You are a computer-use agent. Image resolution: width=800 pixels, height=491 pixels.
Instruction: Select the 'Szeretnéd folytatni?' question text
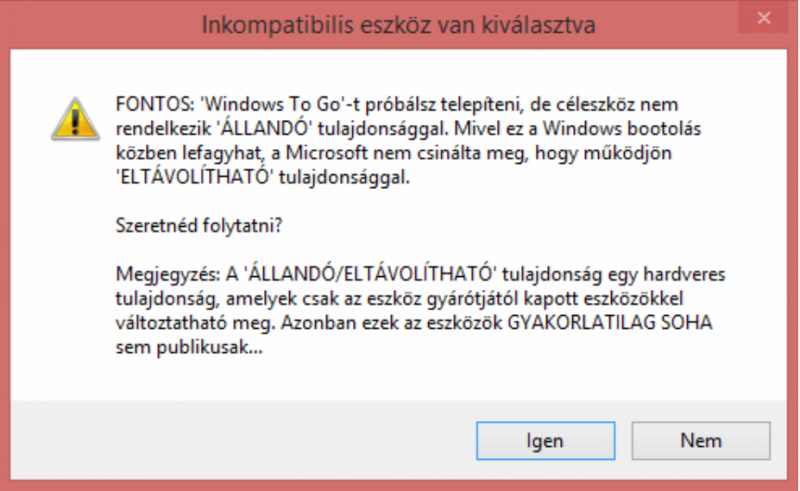(x=199, y=225)
